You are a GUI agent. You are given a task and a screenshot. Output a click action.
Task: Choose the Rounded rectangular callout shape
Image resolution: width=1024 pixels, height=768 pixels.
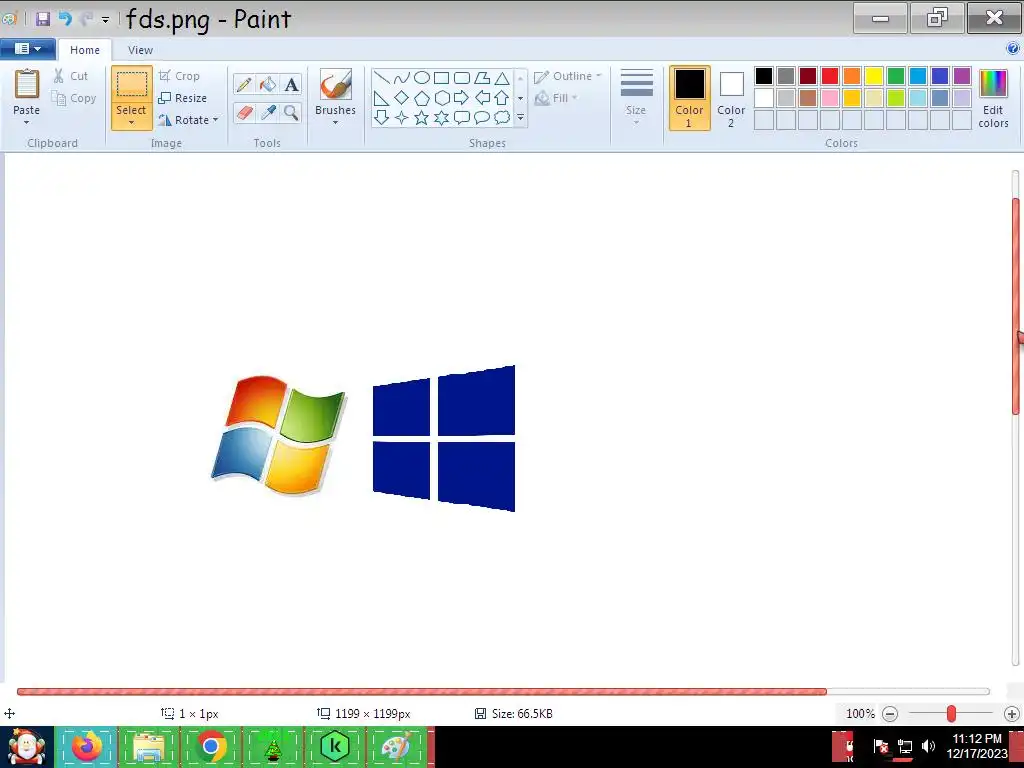click(x=462, y=118)
